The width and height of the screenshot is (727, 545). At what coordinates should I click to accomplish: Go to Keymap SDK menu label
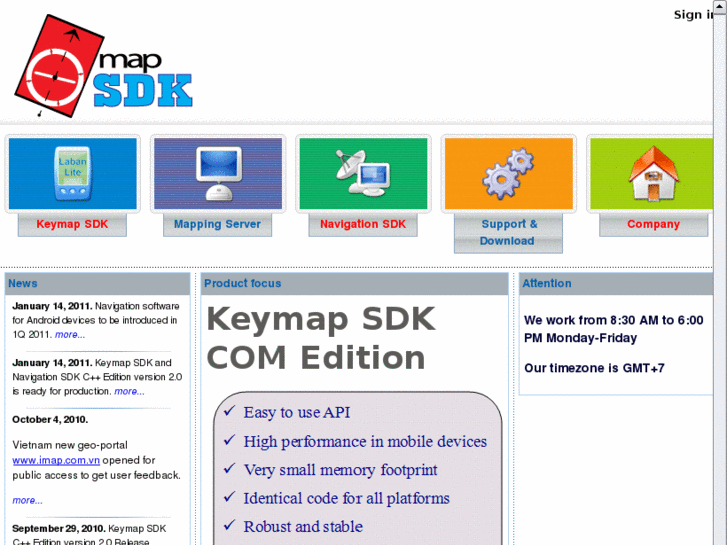coord(72,224)
